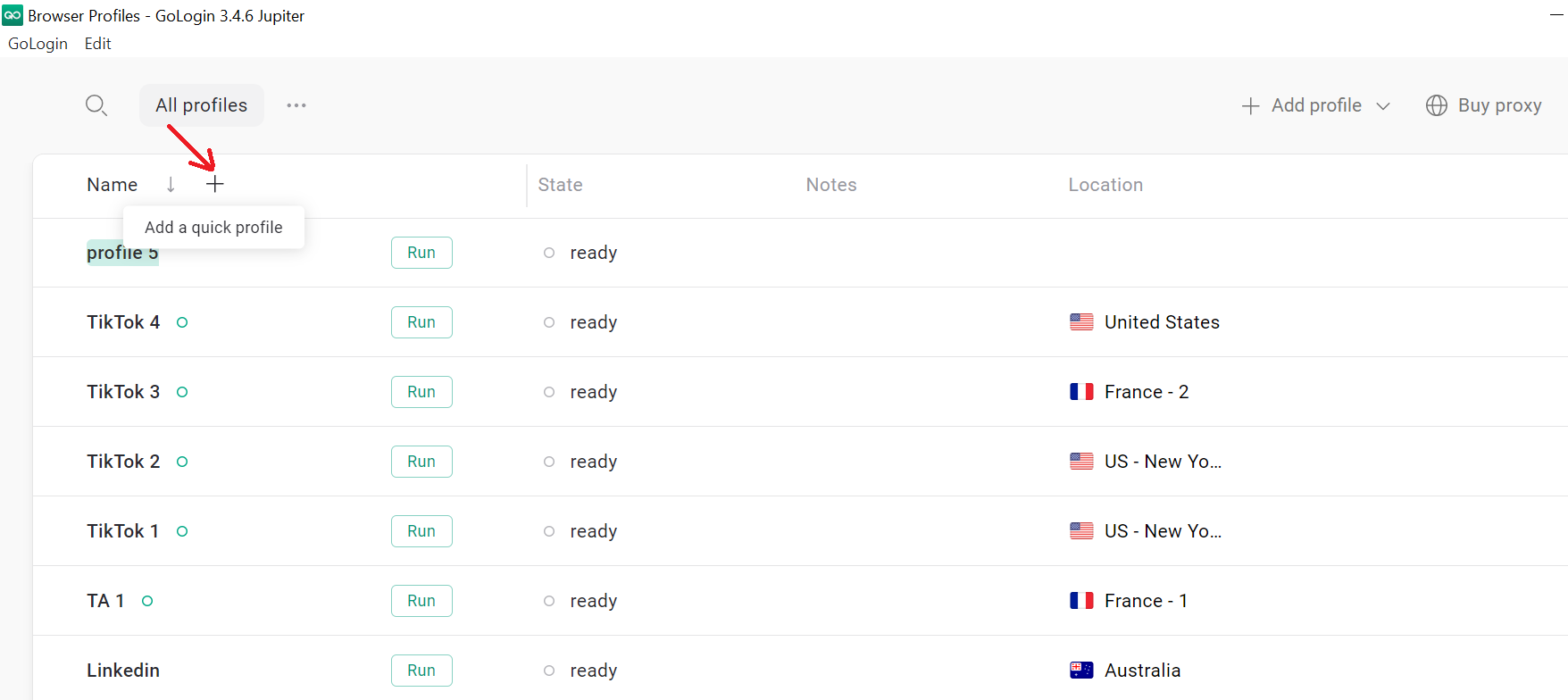1568x700 pixels.
Task: Click the France - 1 location text
Action: tap(1146, 601)
